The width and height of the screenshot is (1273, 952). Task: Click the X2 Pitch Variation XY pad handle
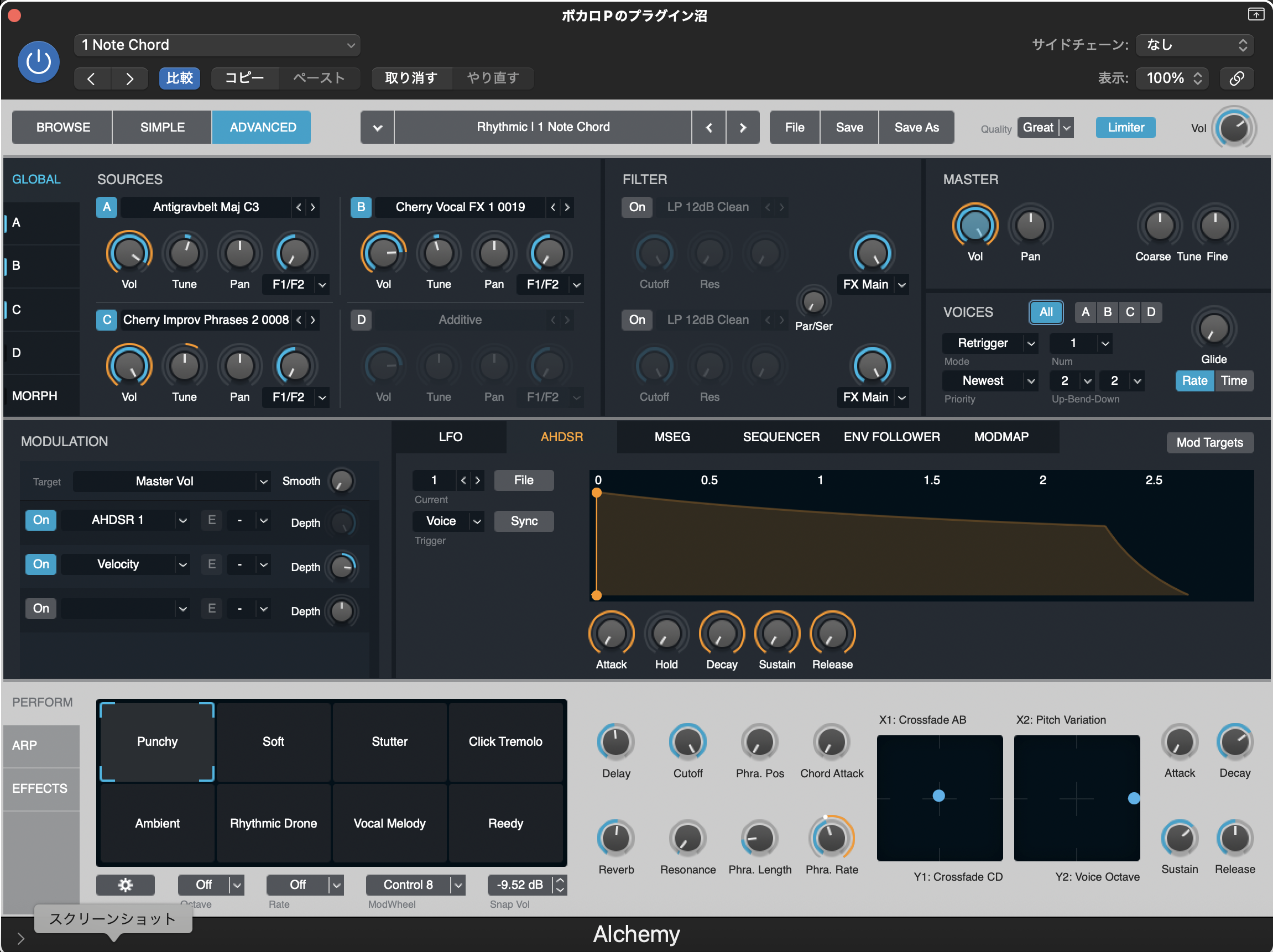click(1134, 798)
